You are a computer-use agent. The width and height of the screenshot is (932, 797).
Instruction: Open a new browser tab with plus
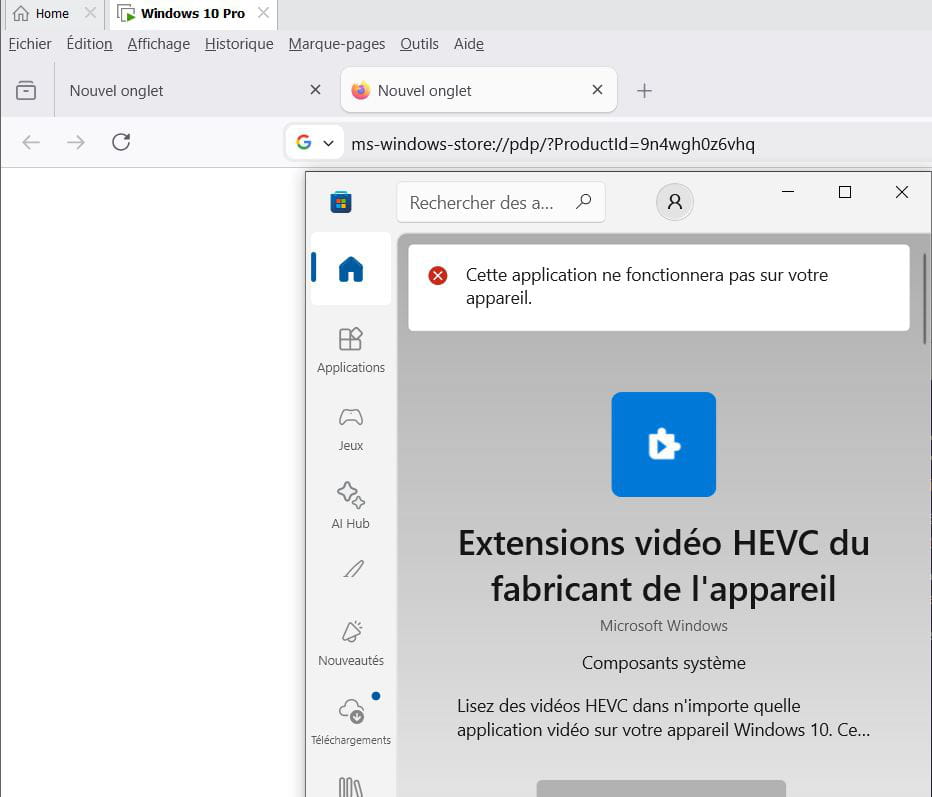coord(644,90)
